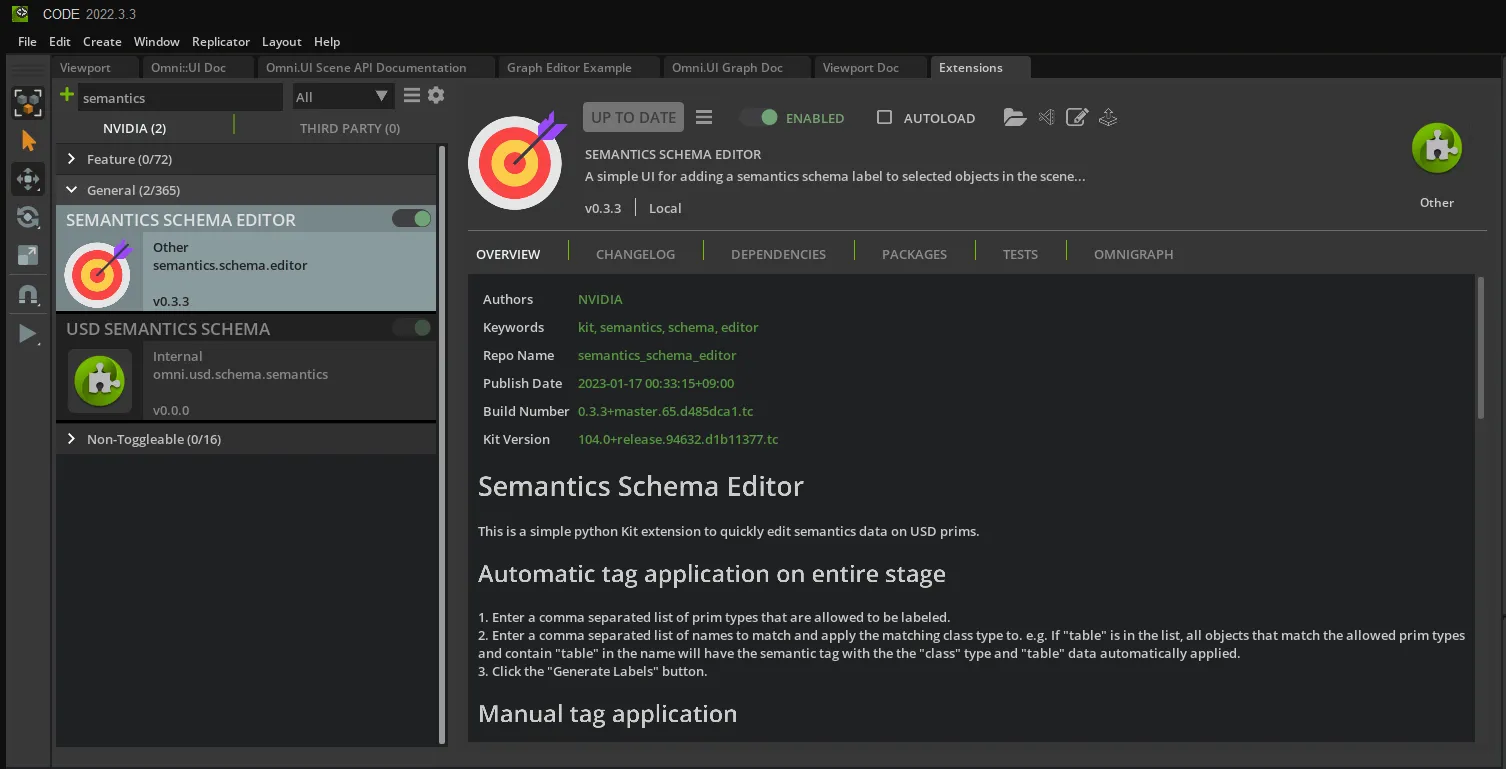Enable the USD Semantics Schema toggle
Screen dimensions: 1506x769
[x=412, y=328]
